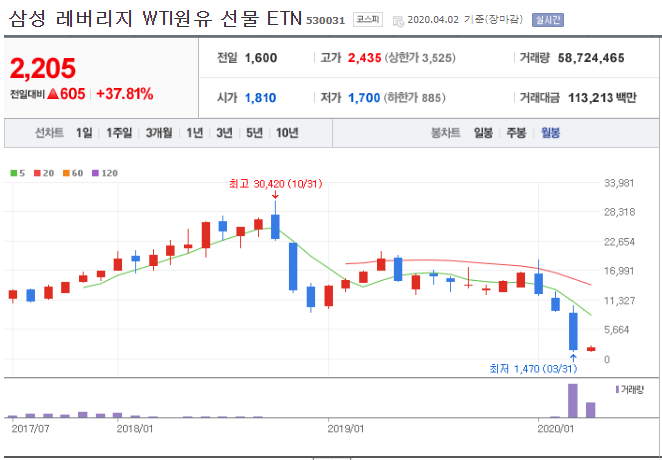The width and height of the screenshot is (662, 460).
Task: Click the 고가 2,435 value
Action: coord(364,58)
